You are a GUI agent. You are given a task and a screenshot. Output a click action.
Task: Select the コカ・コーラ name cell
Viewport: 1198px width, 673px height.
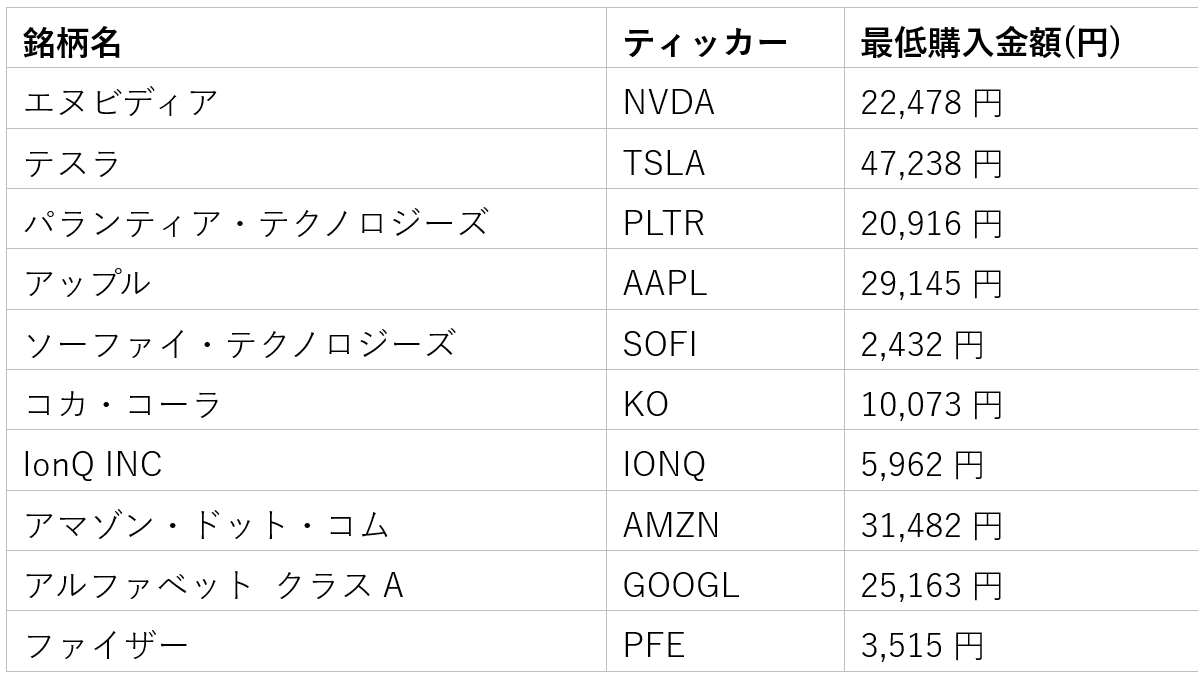point(122,405)
